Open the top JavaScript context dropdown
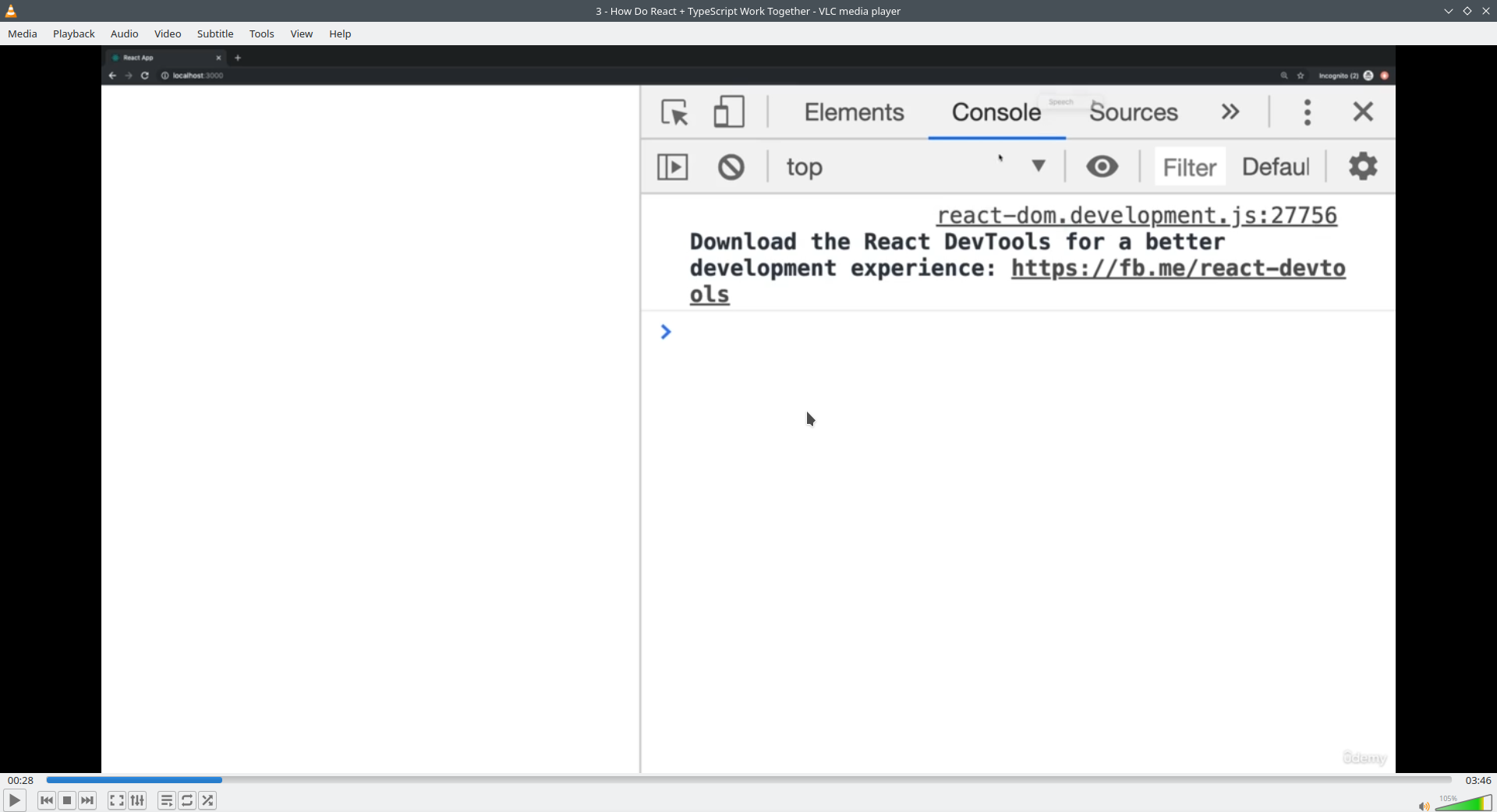Viewport: 1497px width, 812px height. point(915,167)
